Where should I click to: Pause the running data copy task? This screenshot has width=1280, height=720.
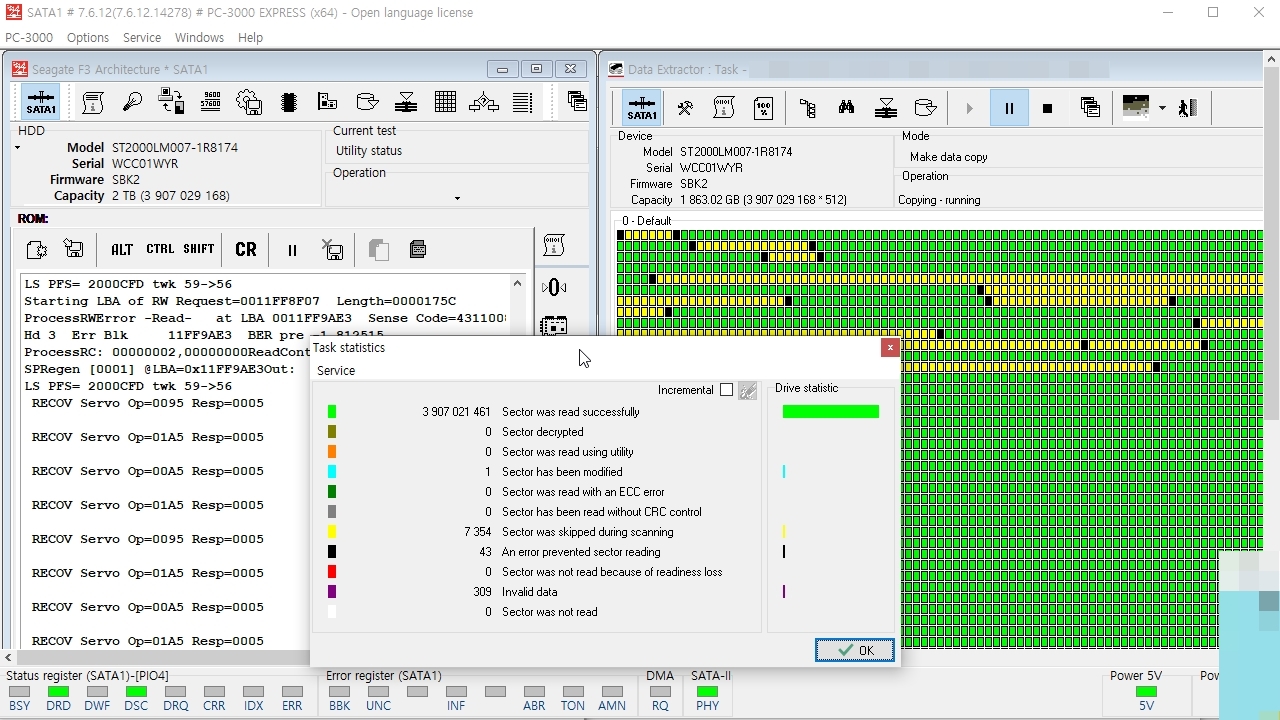tap(1009, 108)
